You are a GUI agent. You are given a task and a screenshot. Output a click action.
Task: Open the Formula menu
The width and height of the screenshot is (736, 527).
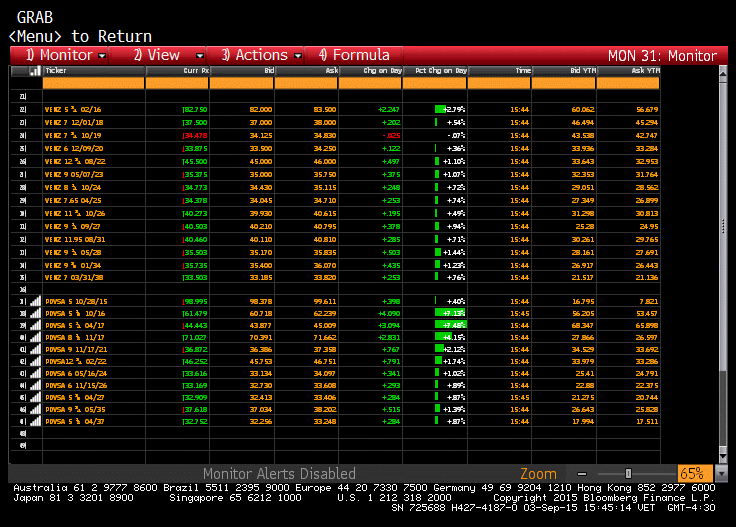coord(354,55)
